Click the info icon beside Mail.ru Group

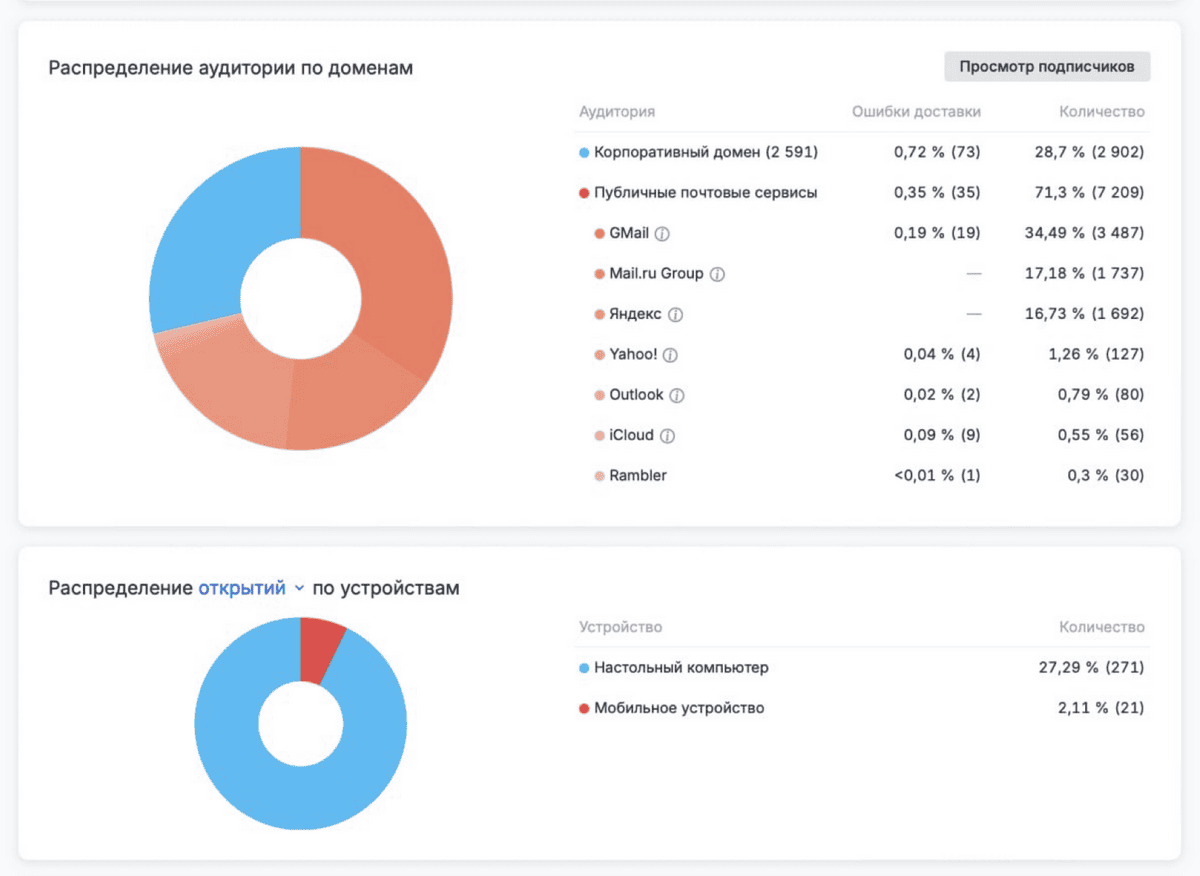[717, 274]
